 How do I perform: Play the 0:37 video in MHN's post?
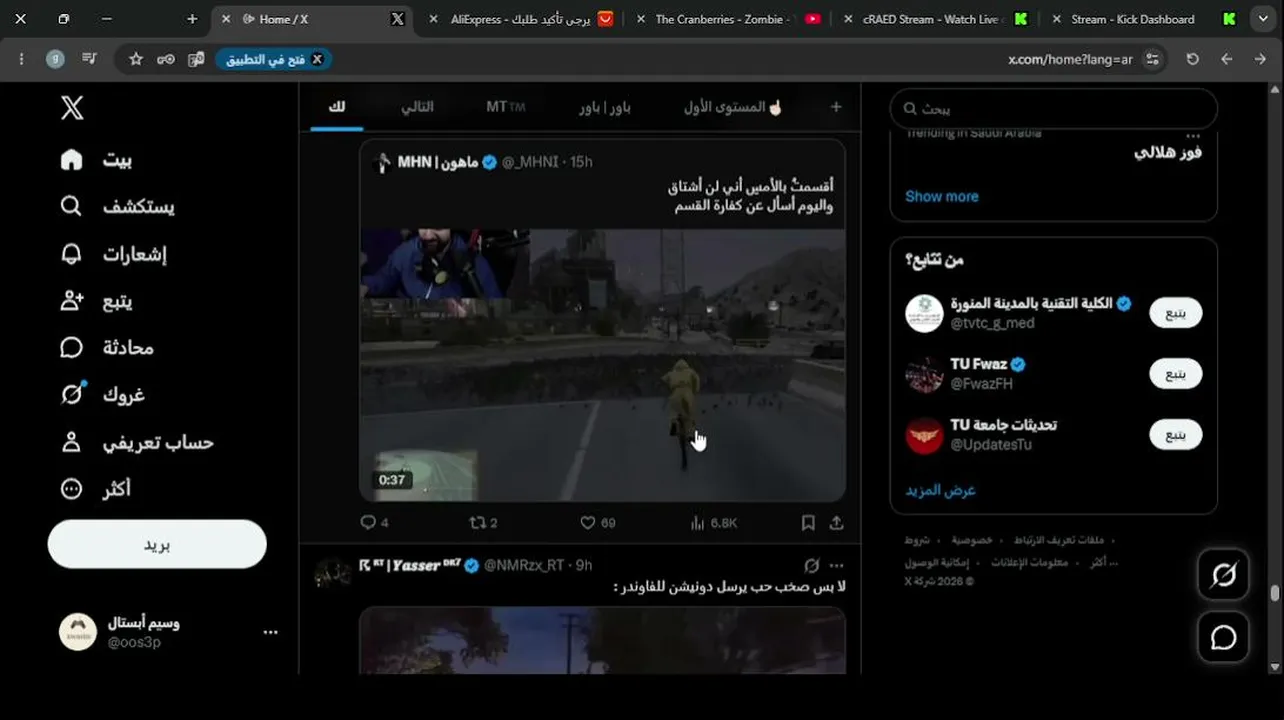pos(603,365)
